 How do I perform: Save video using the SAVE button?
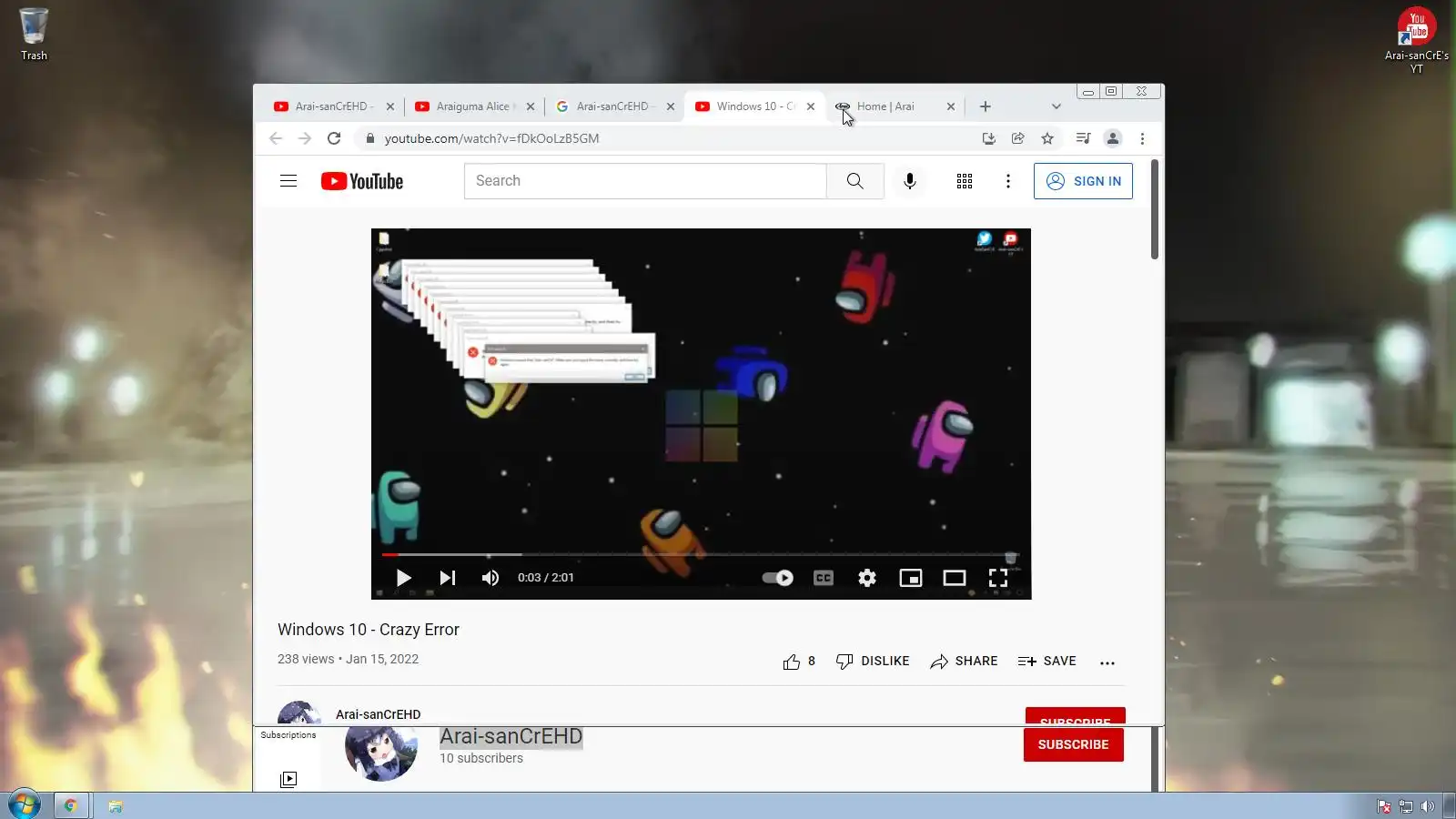[1047, 662]
